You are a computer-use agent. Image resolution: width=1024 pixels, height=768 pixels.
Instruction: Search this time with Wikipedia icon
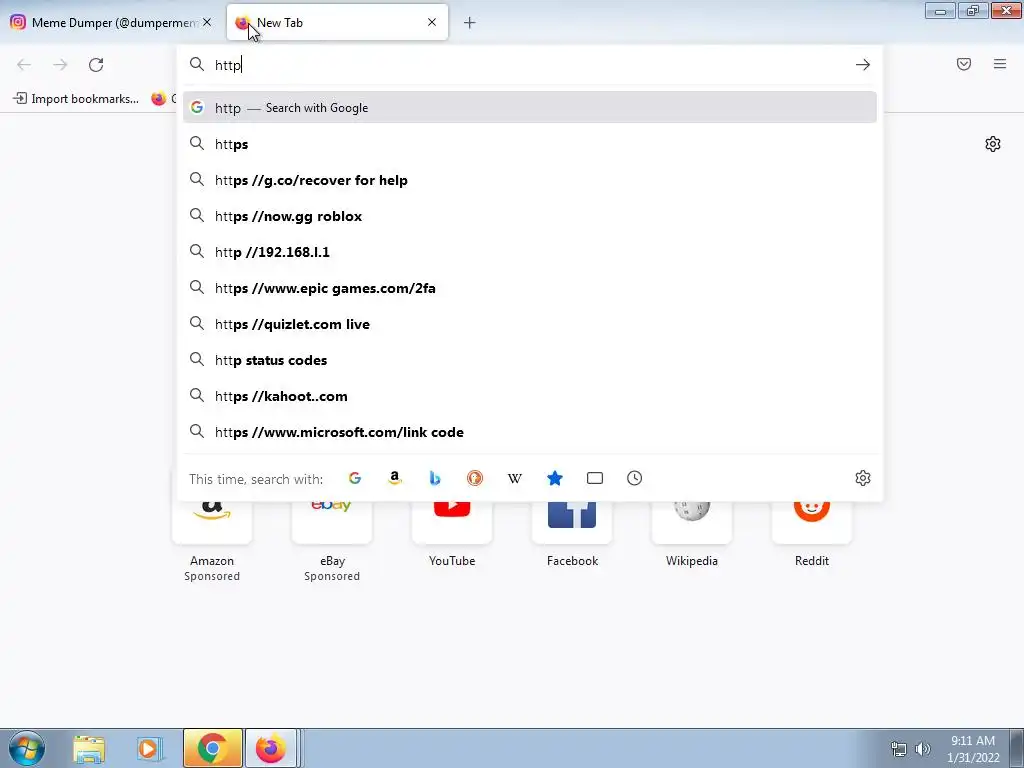point(515,478)
